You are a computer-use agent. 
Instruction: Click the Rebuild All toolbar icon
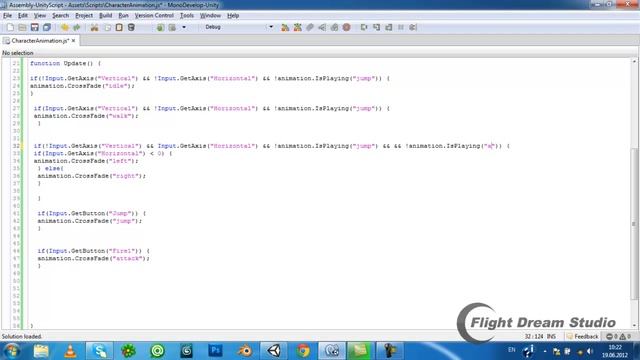[x=298, y=27]
